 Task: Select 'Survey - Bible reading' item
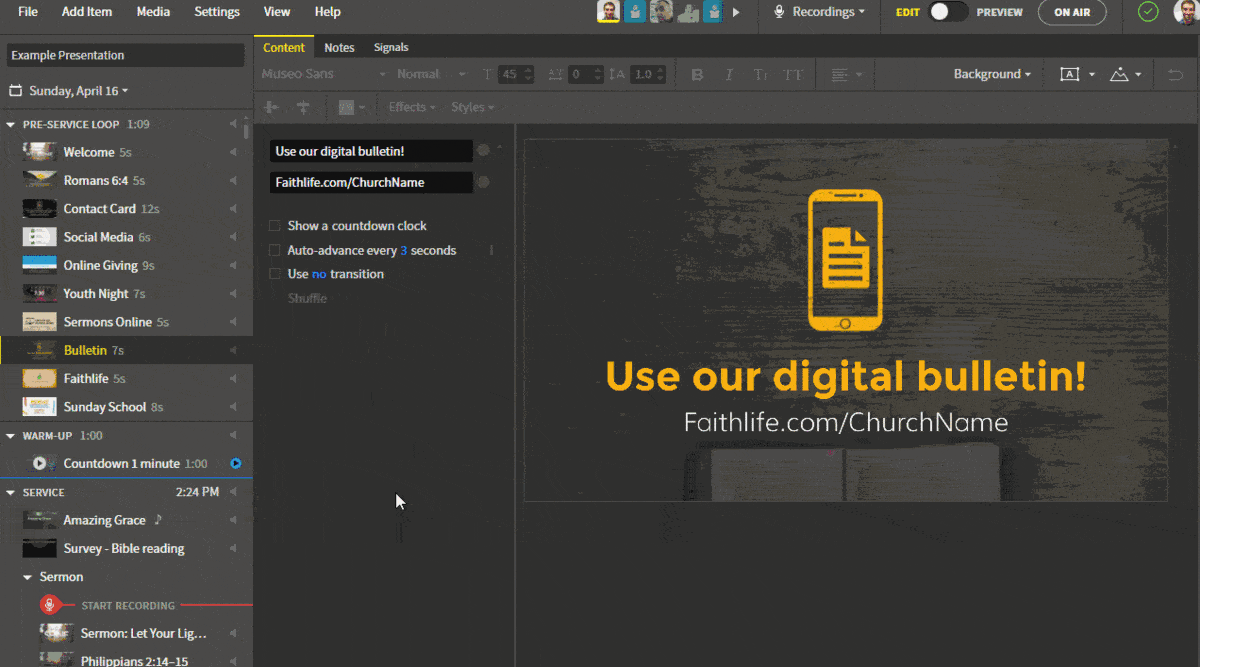pyautogui.click(x=126, y=548)
